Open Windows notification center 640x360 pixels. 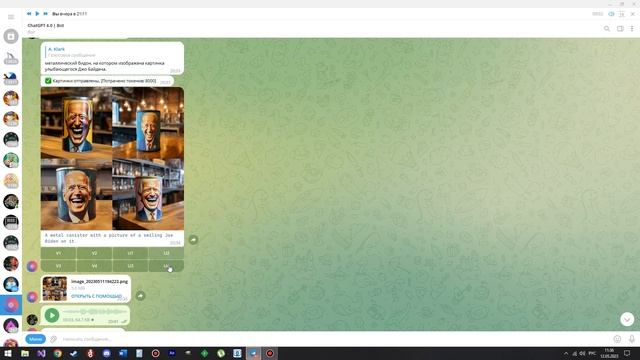pos(627,353)
